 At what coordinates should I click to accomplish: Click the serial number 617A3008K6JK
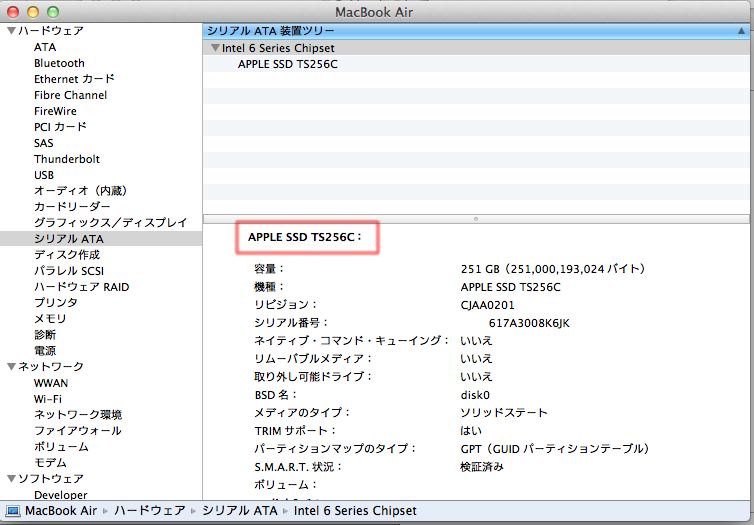[x=529, y=323]
